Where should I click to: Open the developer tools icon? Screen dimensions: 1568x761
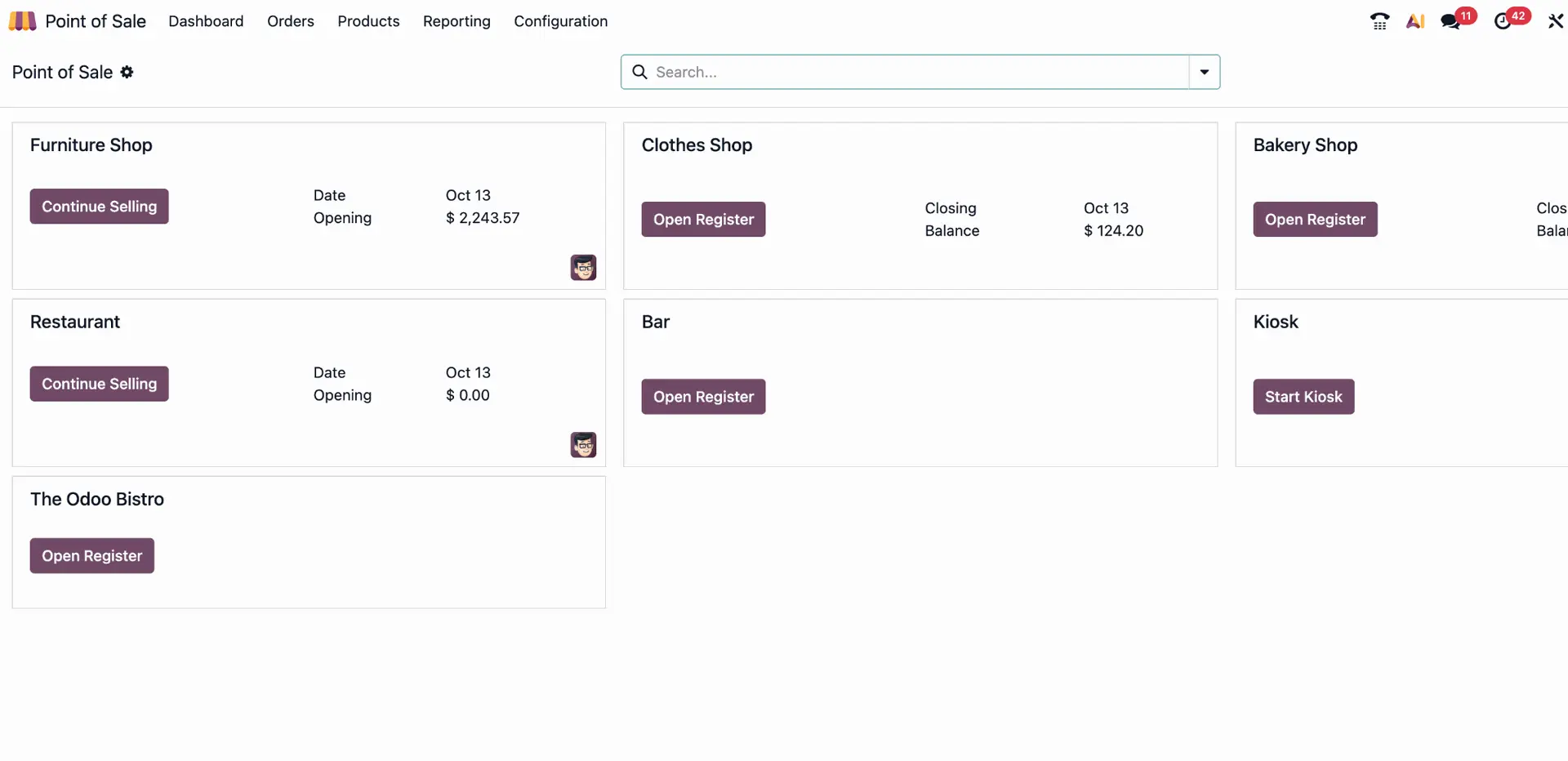pyautogui.click(x=1555, y=20)
